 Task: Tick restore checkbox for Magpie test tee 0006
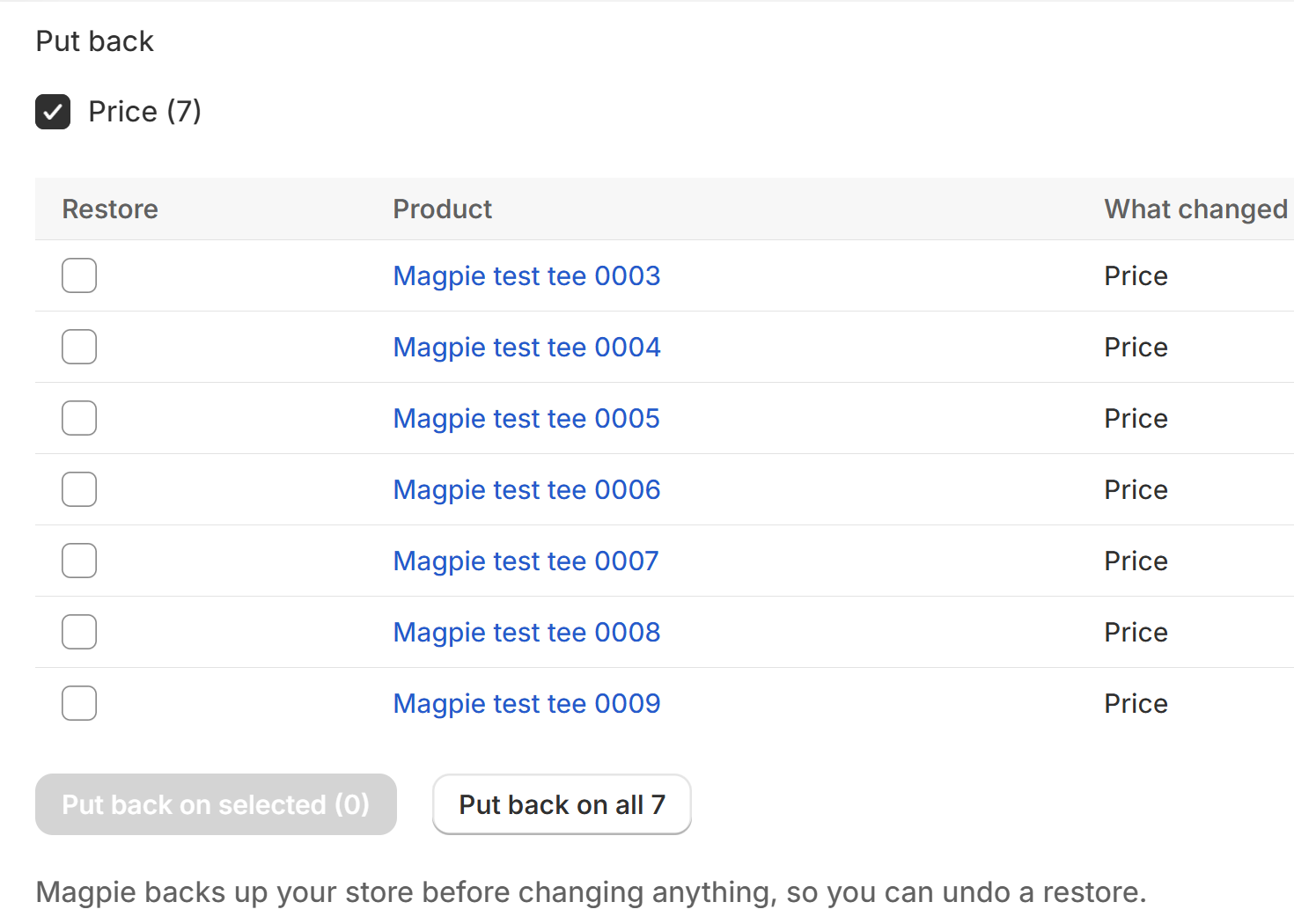coord(79,489)
